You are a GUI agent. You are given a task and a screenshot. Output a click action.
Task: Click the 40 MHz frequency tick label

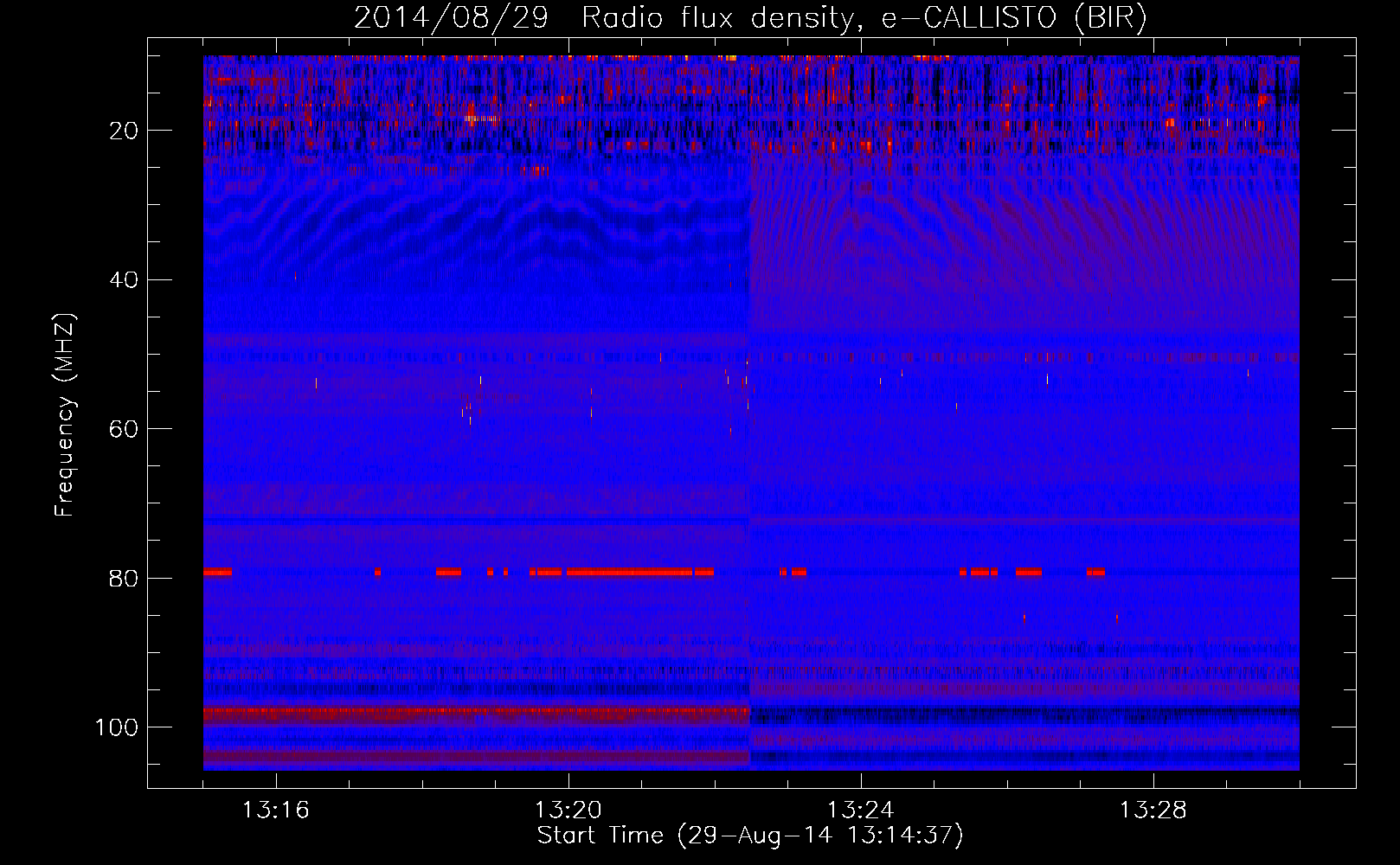[124, 280]
